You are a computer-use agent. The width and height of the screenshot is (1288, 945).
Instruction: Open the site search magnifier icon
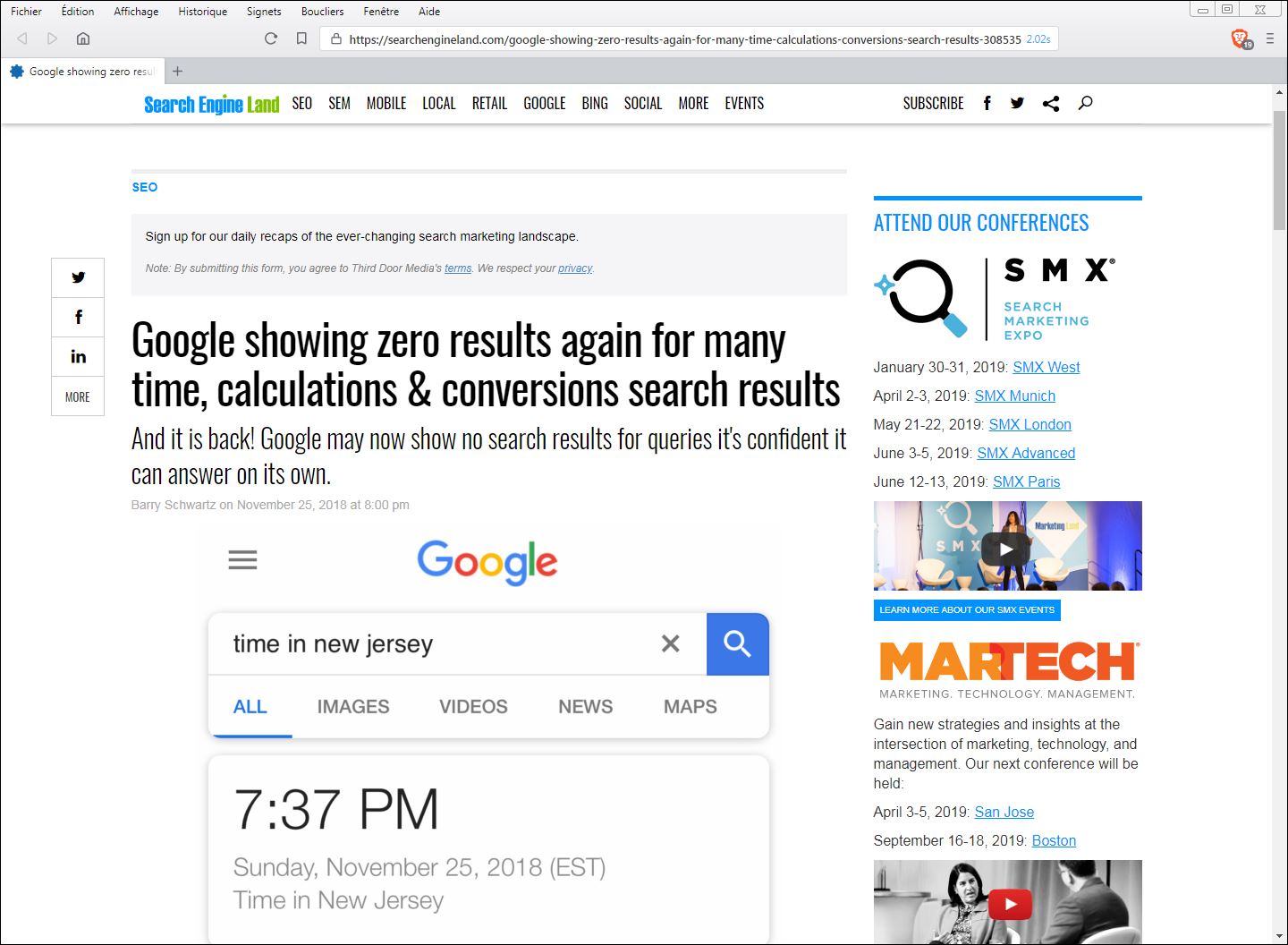click(x=1085, y=103)
